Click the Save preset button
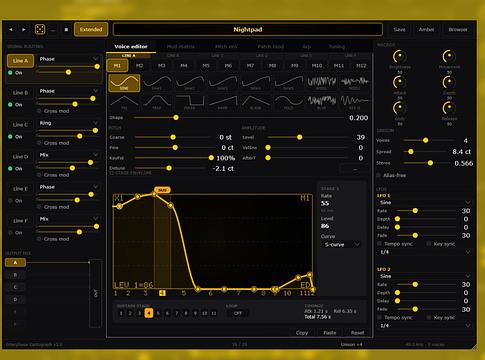The width and height of the screenshot is (485, 360). 399,29
